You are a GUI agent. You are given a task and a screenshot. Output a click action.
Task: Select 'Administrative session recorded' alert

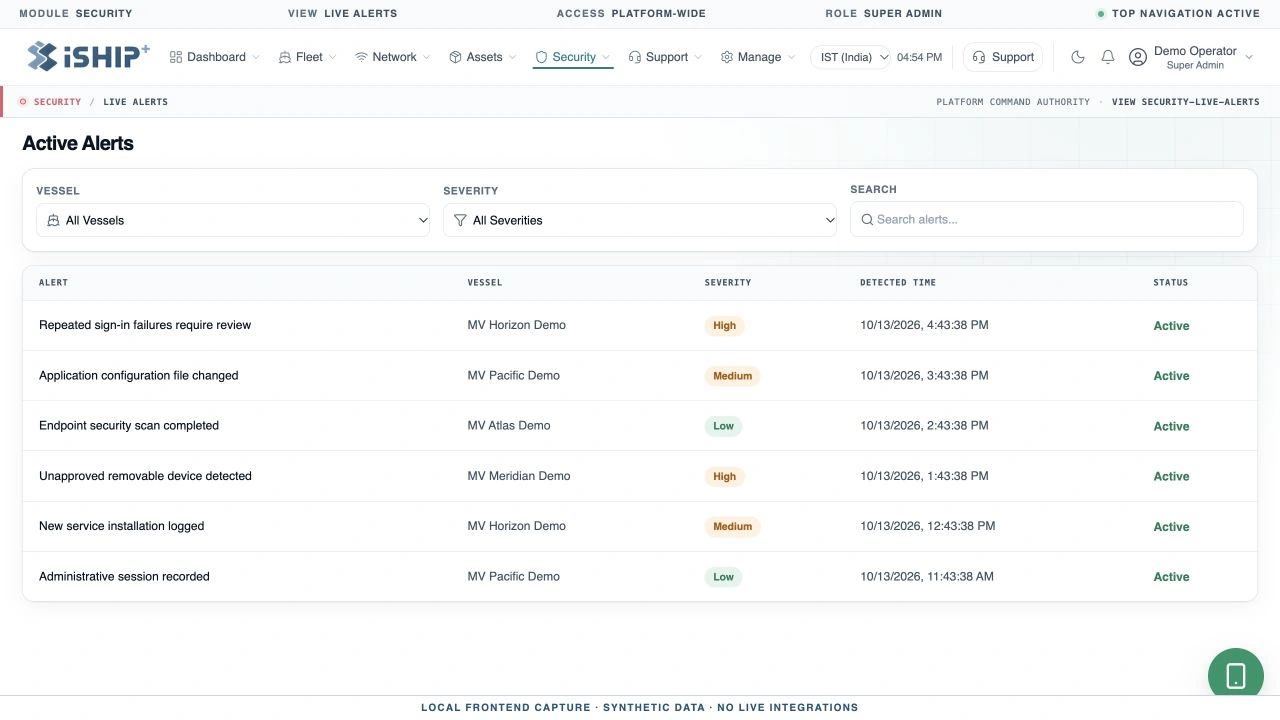pos(124,576)
